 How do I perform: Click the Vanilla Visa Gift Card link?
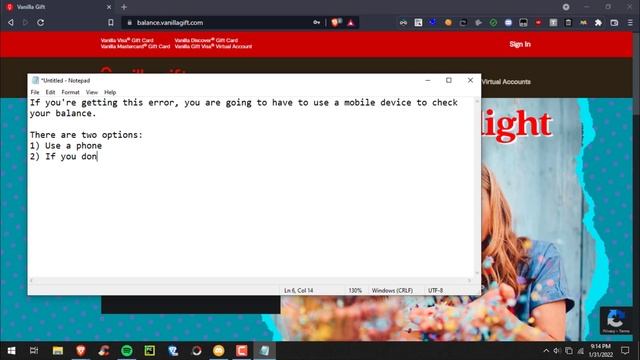[127, 40]
